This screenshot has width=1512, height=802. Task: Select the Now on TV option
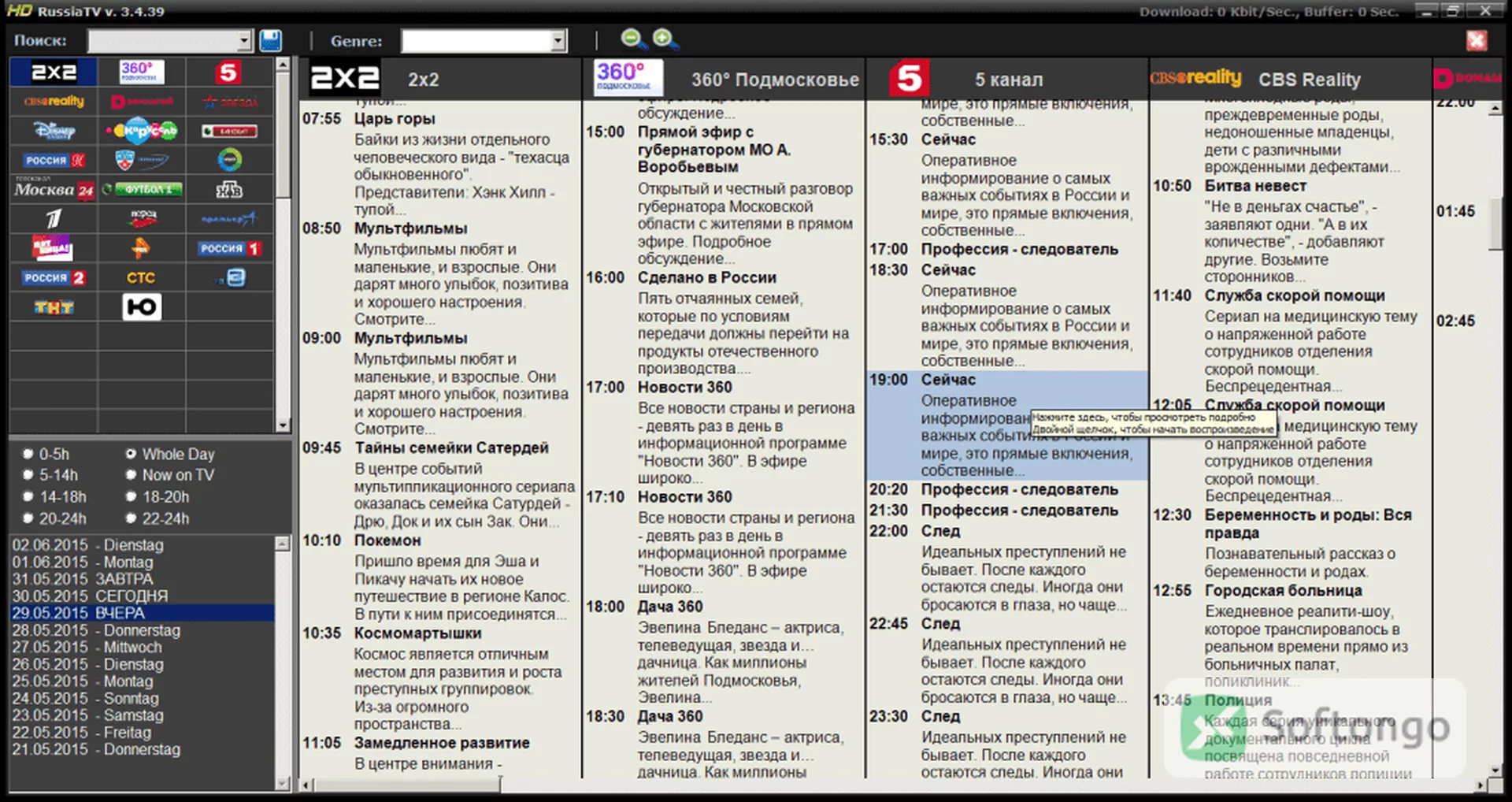click(x=169, y=475)
